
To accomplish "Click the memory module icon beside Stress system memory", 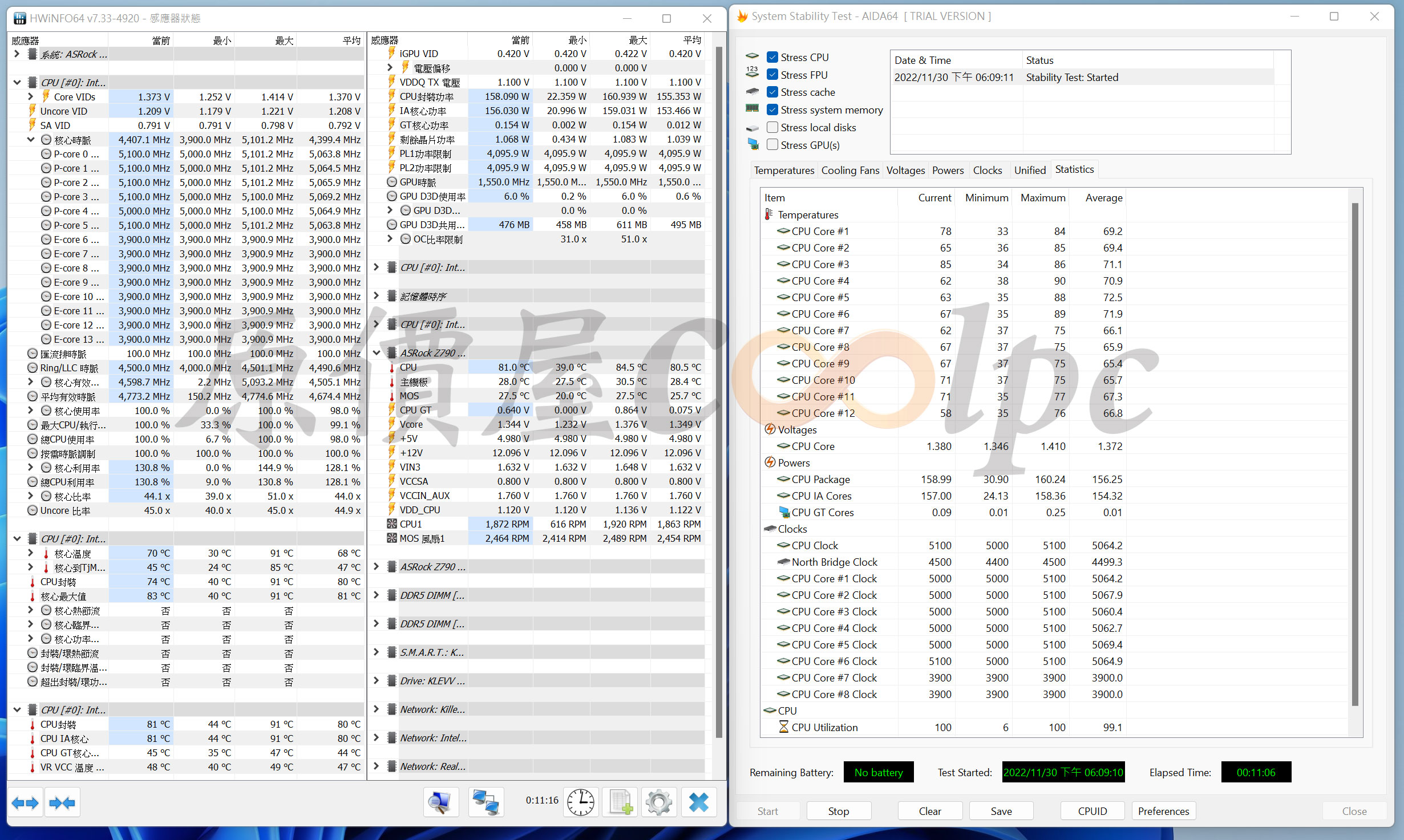I will click(752, 108).
